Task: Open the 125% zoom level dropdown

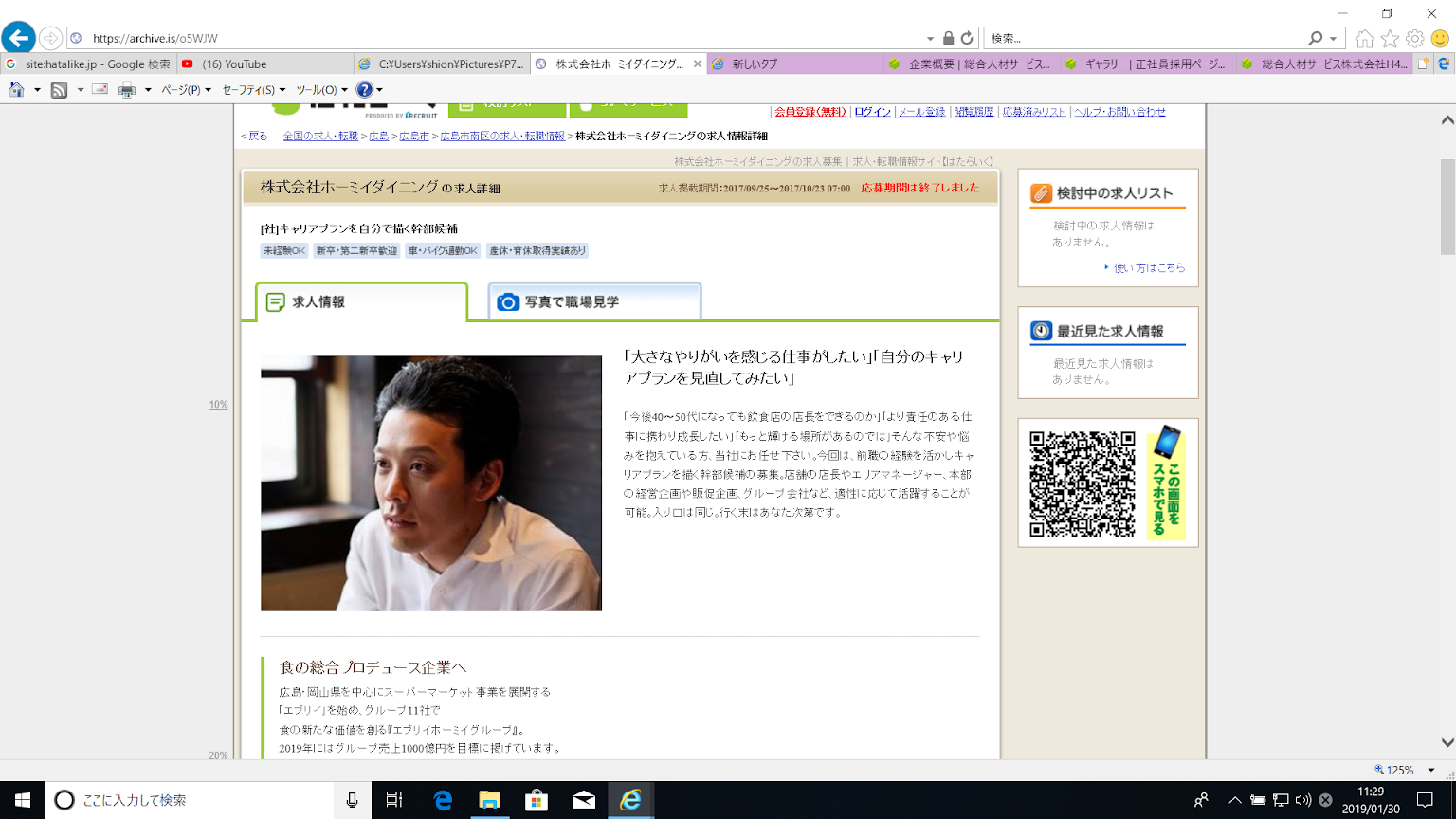Action: [x=1404, y=770]
